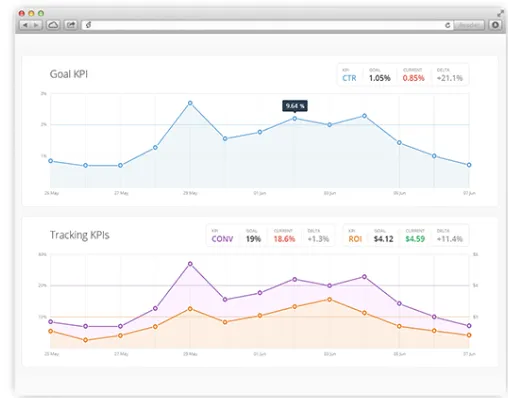Click the blue data point at 07 Jun
Viewport: 508px width, 398px height.
[x=469, y=165]
